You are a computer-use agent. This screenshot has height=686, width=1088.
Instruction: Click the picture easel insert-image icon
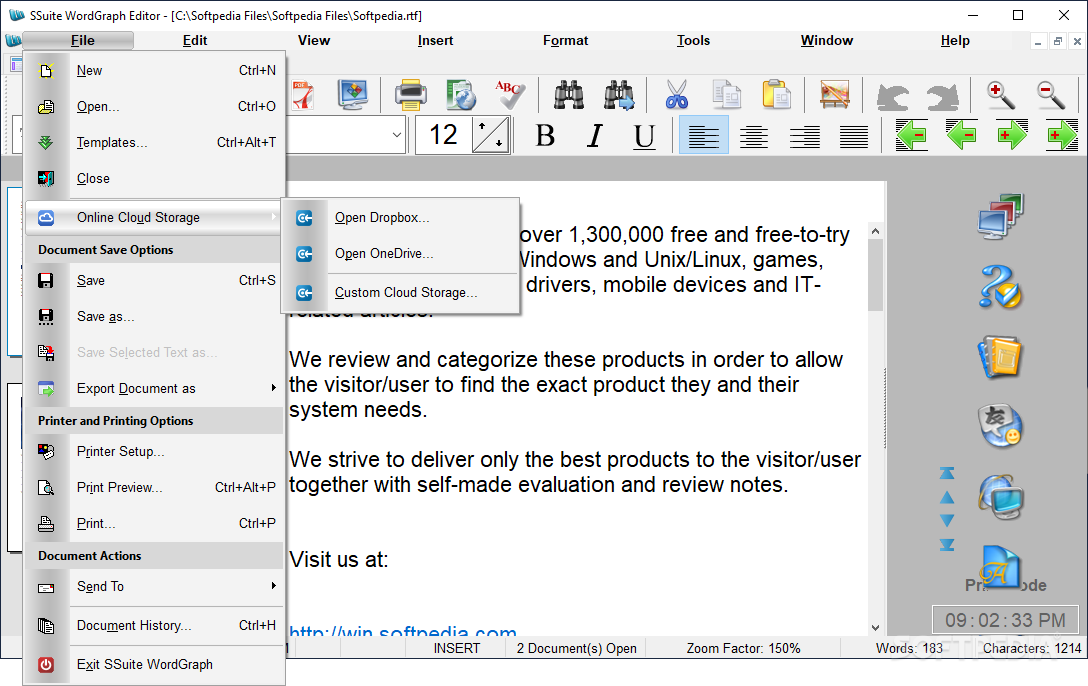(834, 95)
